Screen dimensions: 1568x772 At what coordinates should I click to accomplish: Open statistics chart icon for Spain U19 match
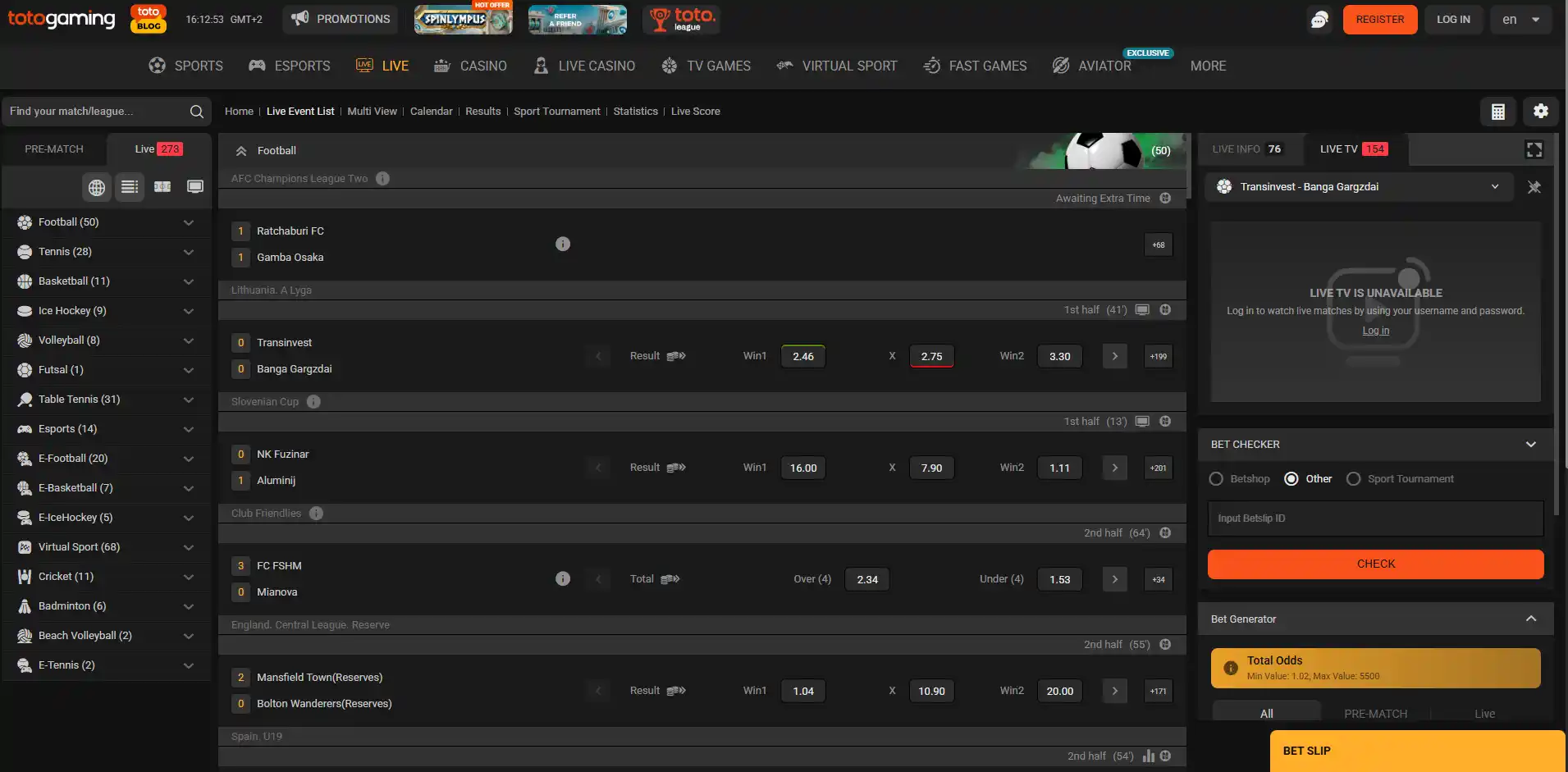[1148, 756]
